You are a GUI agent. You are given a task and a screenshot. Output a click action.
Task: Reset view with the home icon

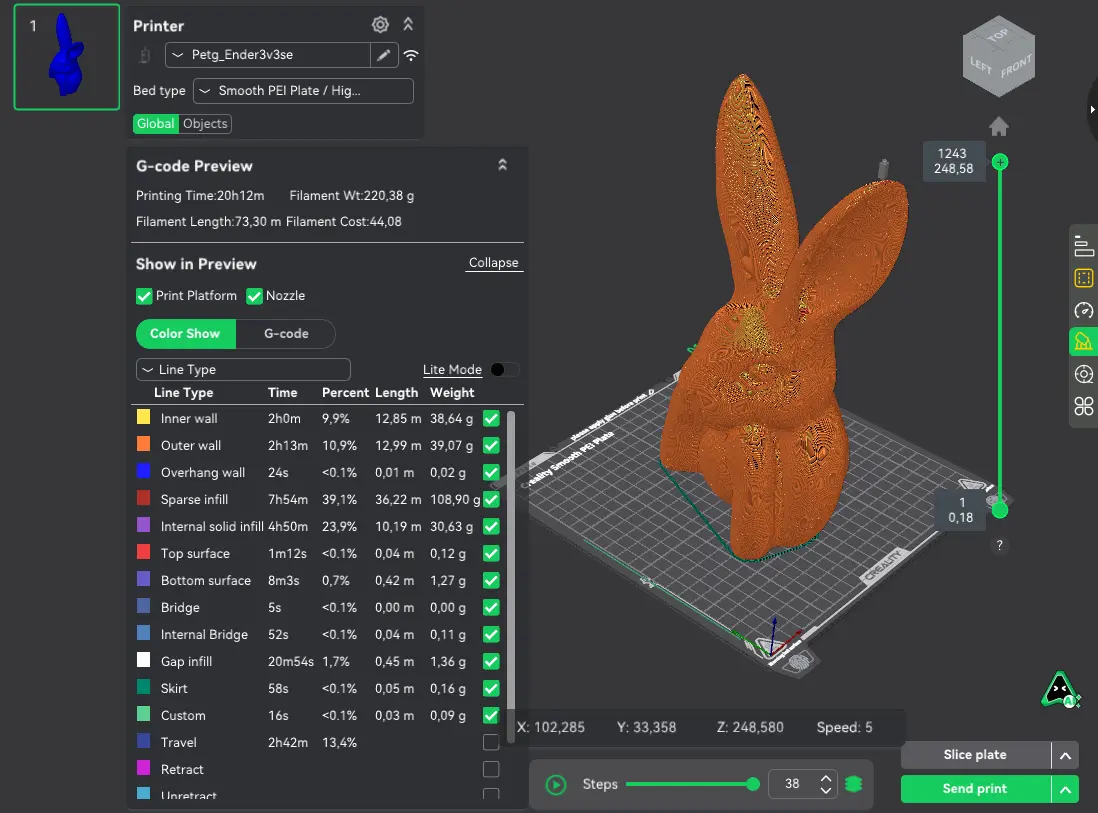coord(999,127)
